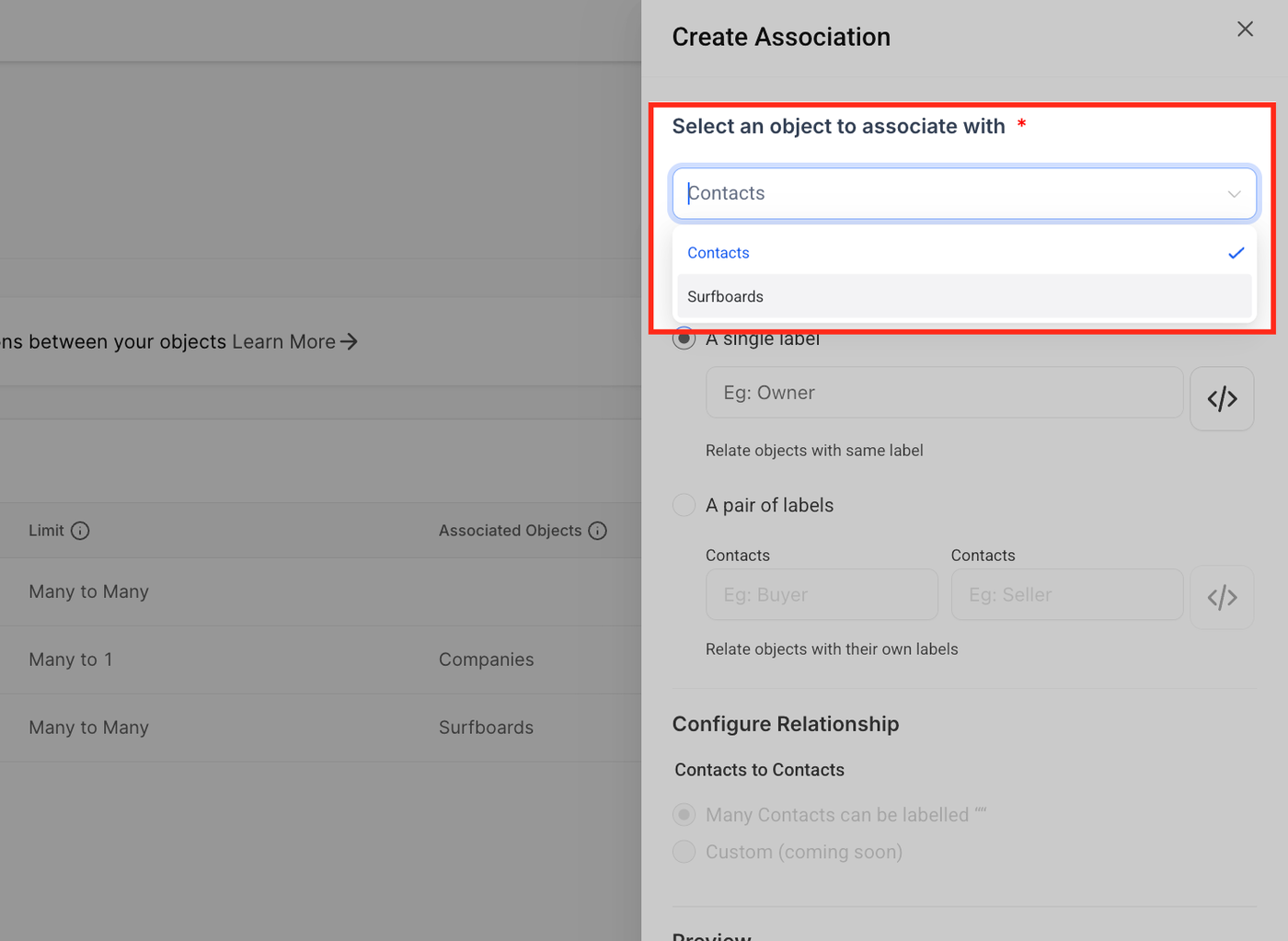The height and width of the screenshot is (941, 1288).
Task: Click the 'Eg: Buyer' label field
Action: click(822, 594)
